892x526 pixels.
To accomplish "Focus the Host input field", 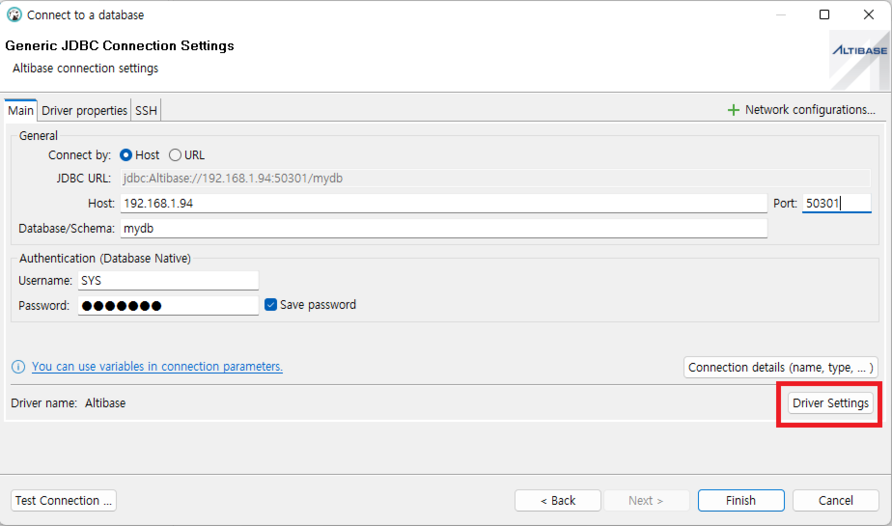I will (x=443, y=203).
